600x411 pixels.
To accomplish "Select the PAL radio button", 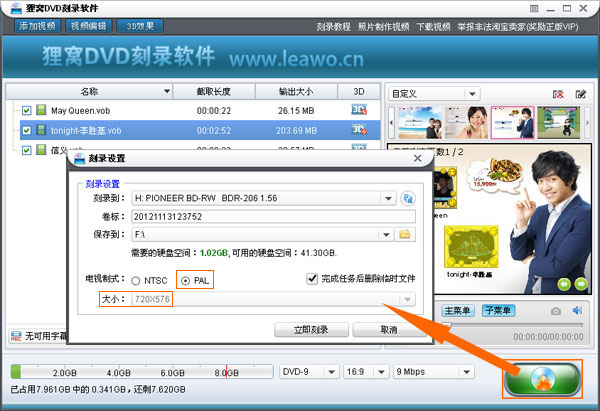I will coord(185,281).
